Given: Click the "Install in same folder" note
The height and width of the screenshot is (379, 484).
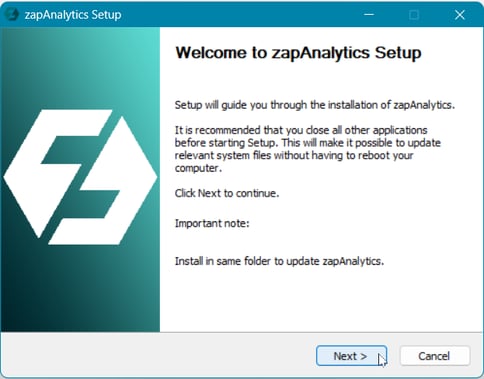Looking at the screenshot, I should [x=279, y=261].
